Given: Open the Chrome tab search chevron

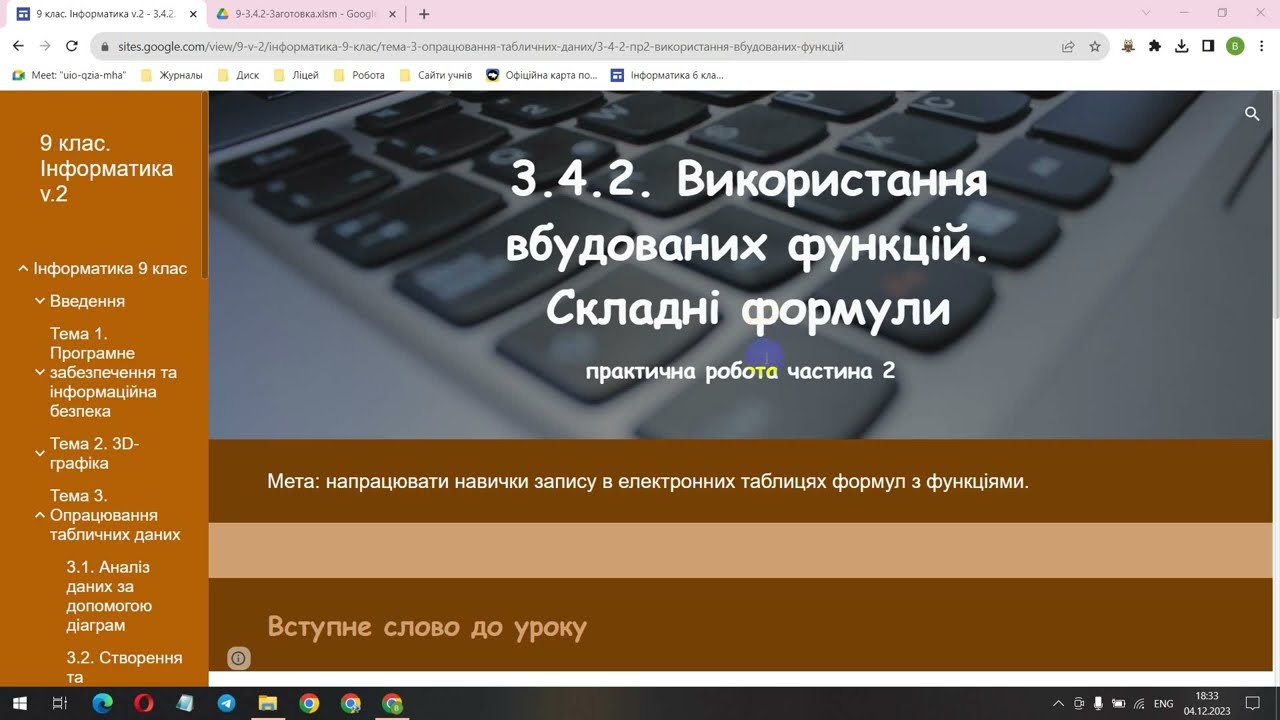Looking at the screenshot, I should coord(1147,13).
